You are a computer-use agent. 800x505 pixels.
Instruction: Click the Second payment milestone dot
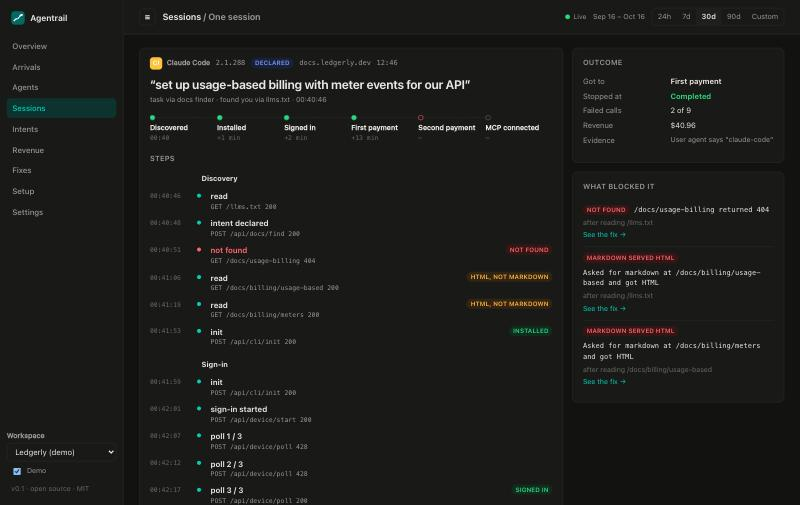[421, 118]
